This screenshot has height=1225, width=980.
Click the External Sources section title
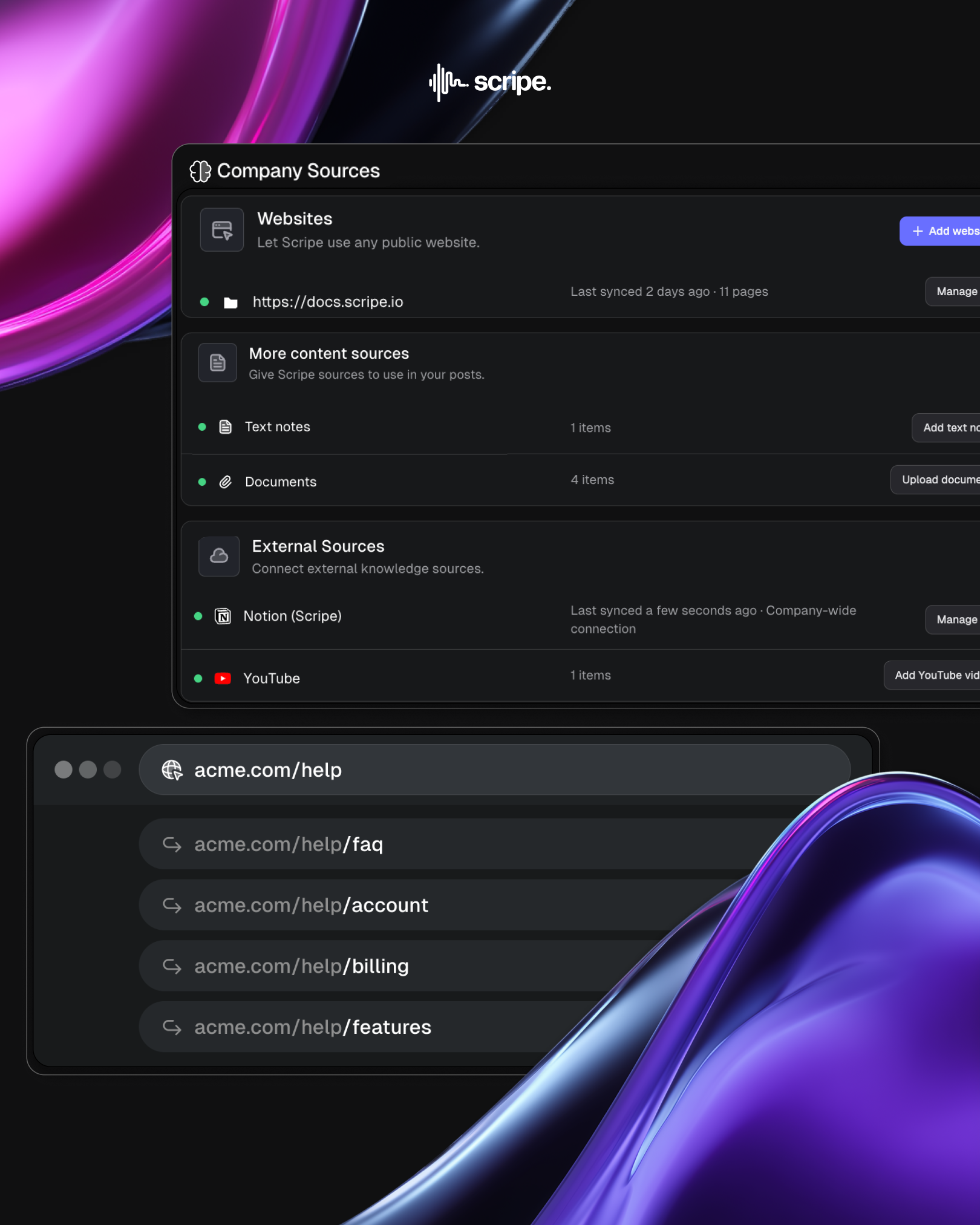tap(318, 547)
